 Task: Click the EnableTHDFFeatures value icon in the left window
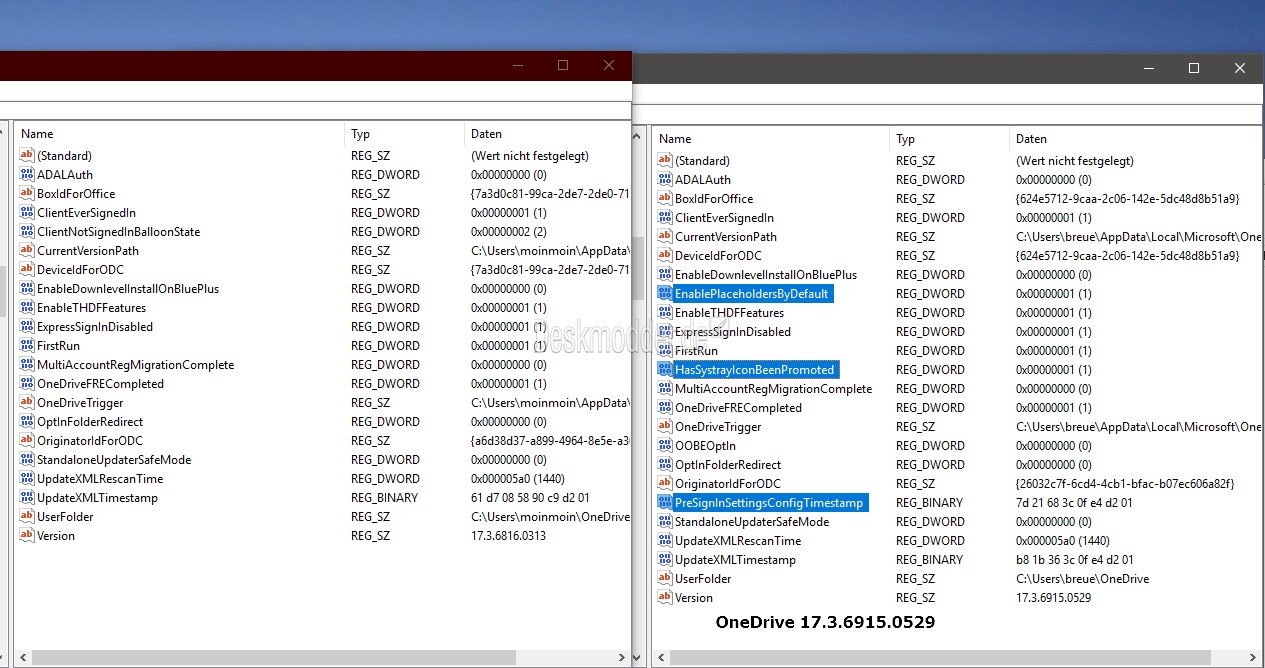tap(26, 307)
